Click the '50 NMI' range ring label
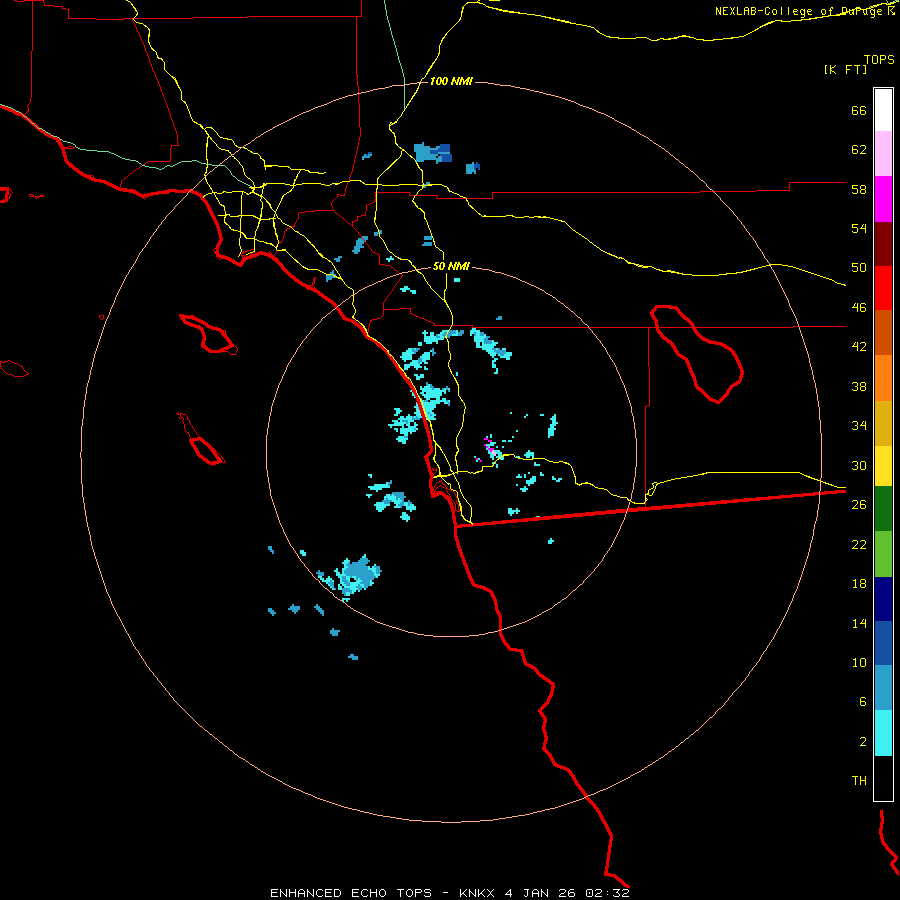Image resolution: width=900 pixels, height=900 pixels. coord(451,266)
